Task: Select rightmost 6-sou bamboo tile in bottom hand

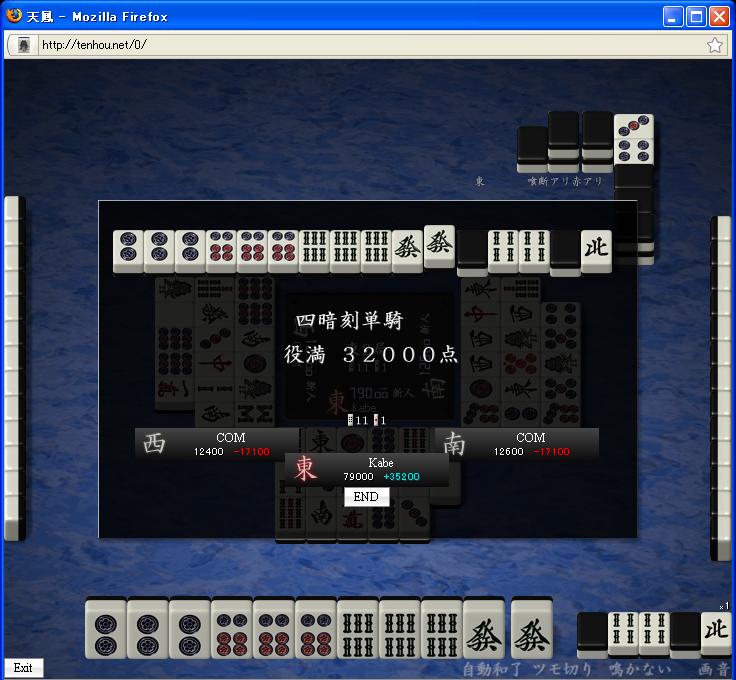Action: coord(442,629)
